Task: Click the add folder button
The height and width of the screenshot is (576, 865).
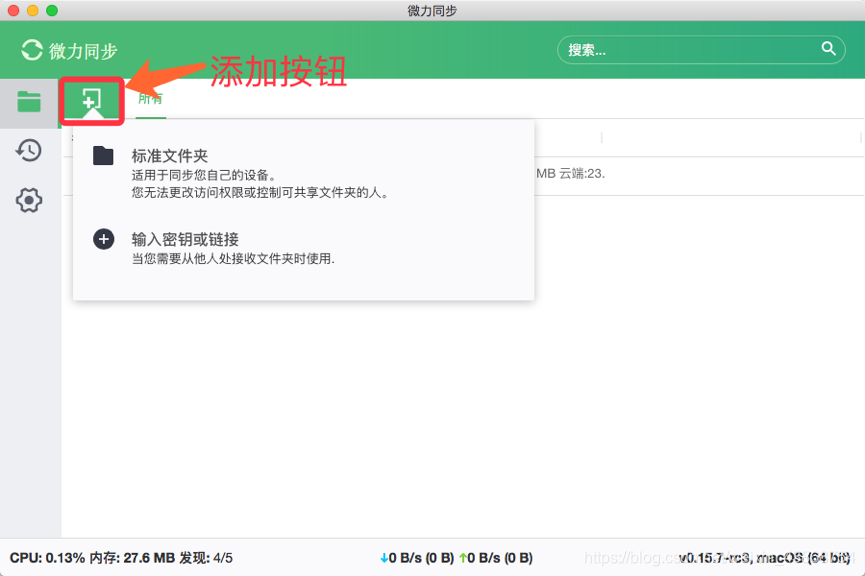Action: coord(92,100)
